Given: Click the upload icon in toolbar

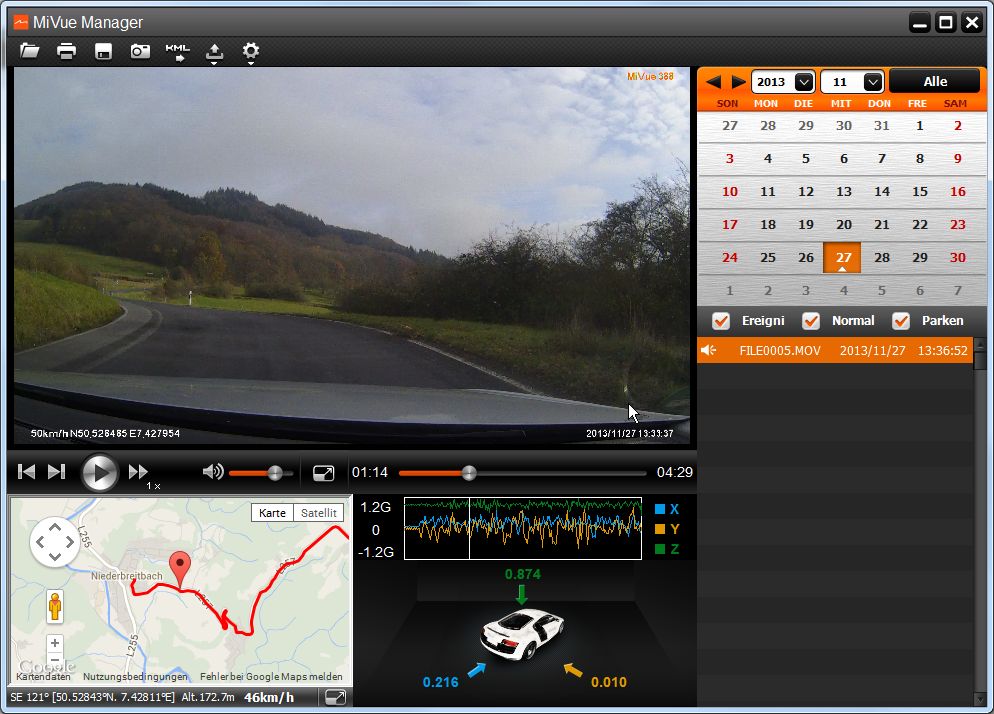Looking at the screenshot, I should 214,52.
